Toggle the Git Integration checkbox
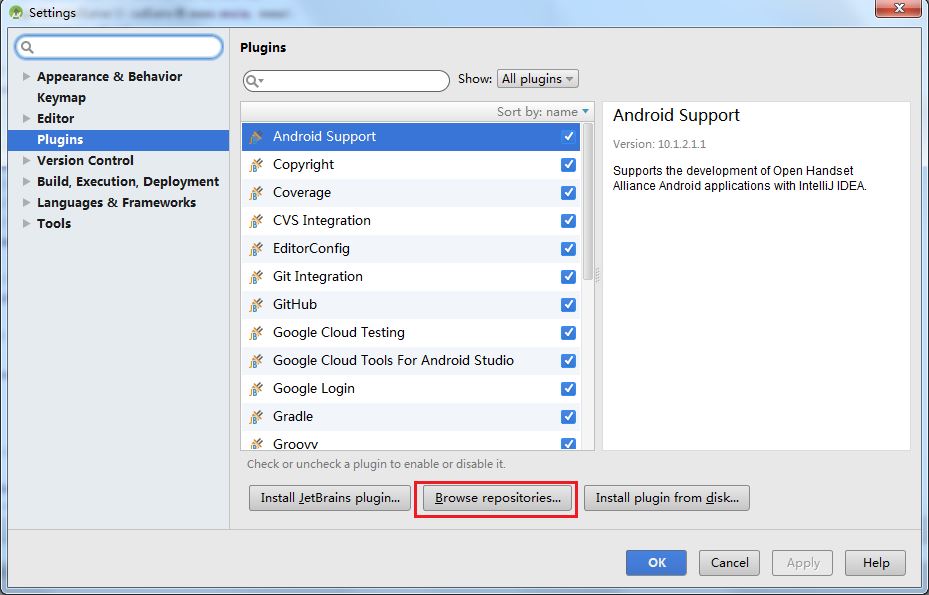The image size is (929, 595). pos(568,277)
